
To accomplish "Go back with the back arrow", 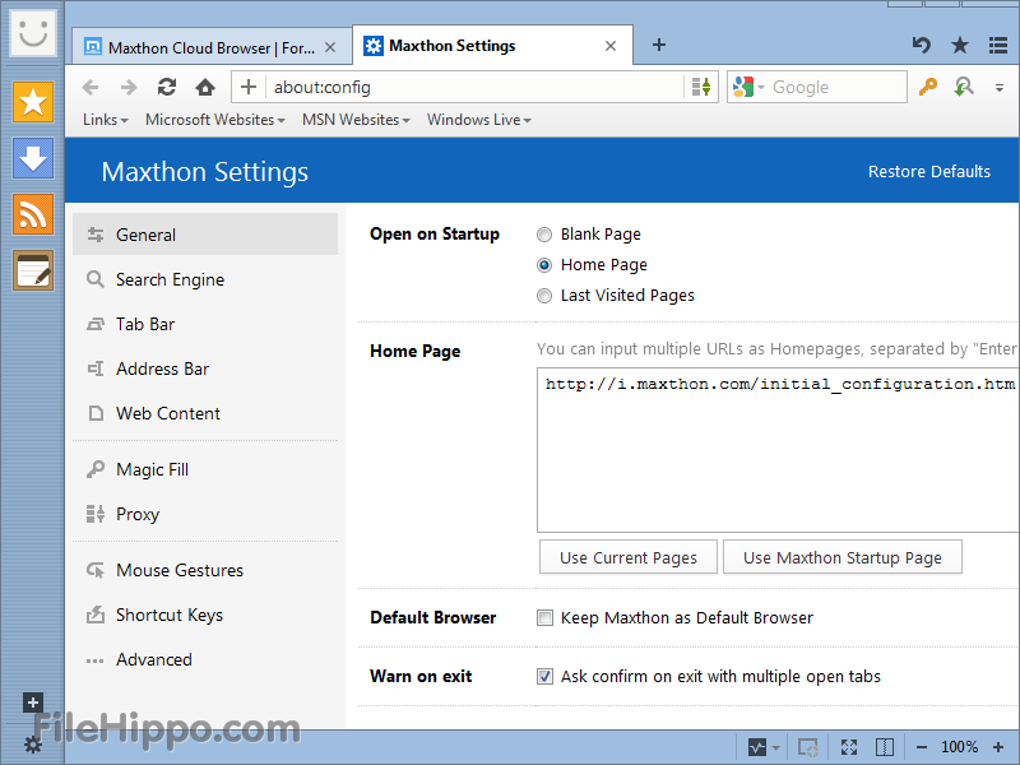I will [x=91, y=87].
